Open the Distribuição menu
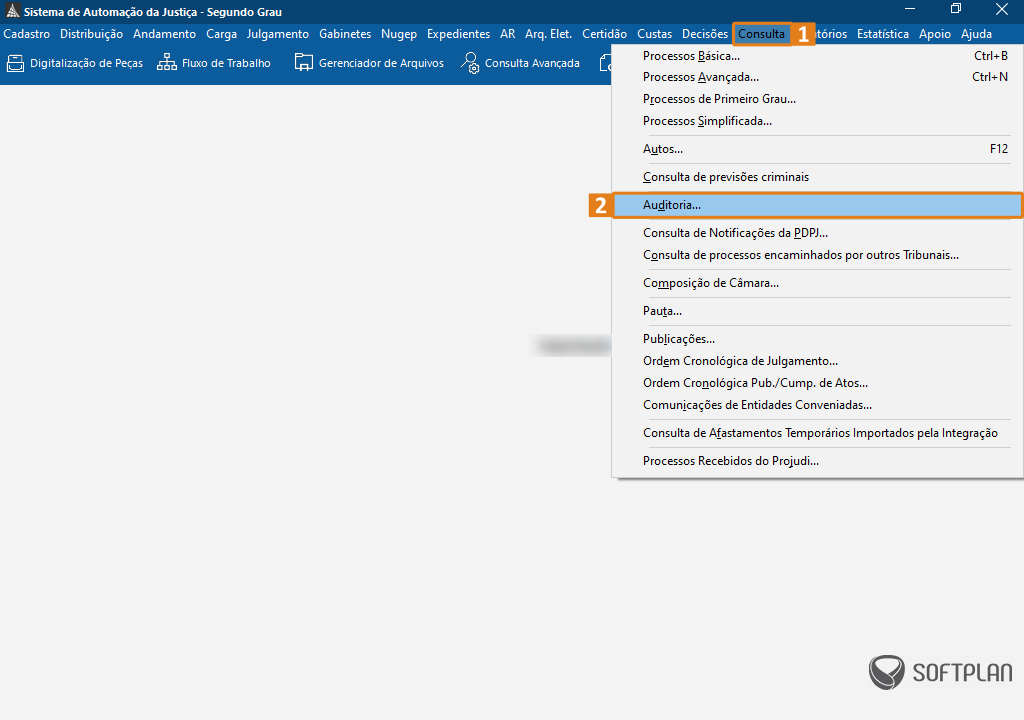Viewport: 1024px width, 720px height. click(x=91, y=34)
